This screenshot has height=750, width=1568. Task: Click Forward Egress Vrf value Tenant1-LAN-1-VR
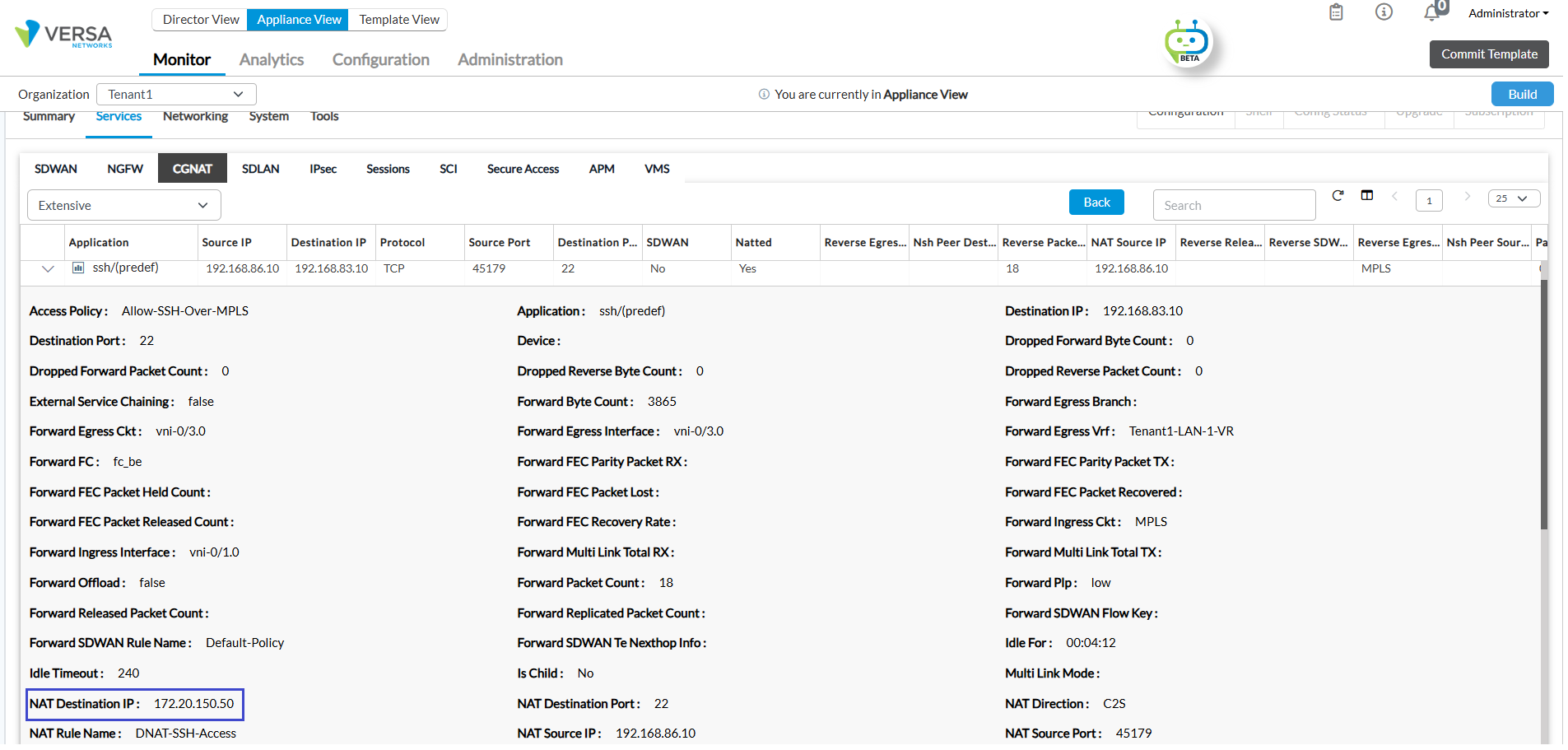[x=1181, y=431]
